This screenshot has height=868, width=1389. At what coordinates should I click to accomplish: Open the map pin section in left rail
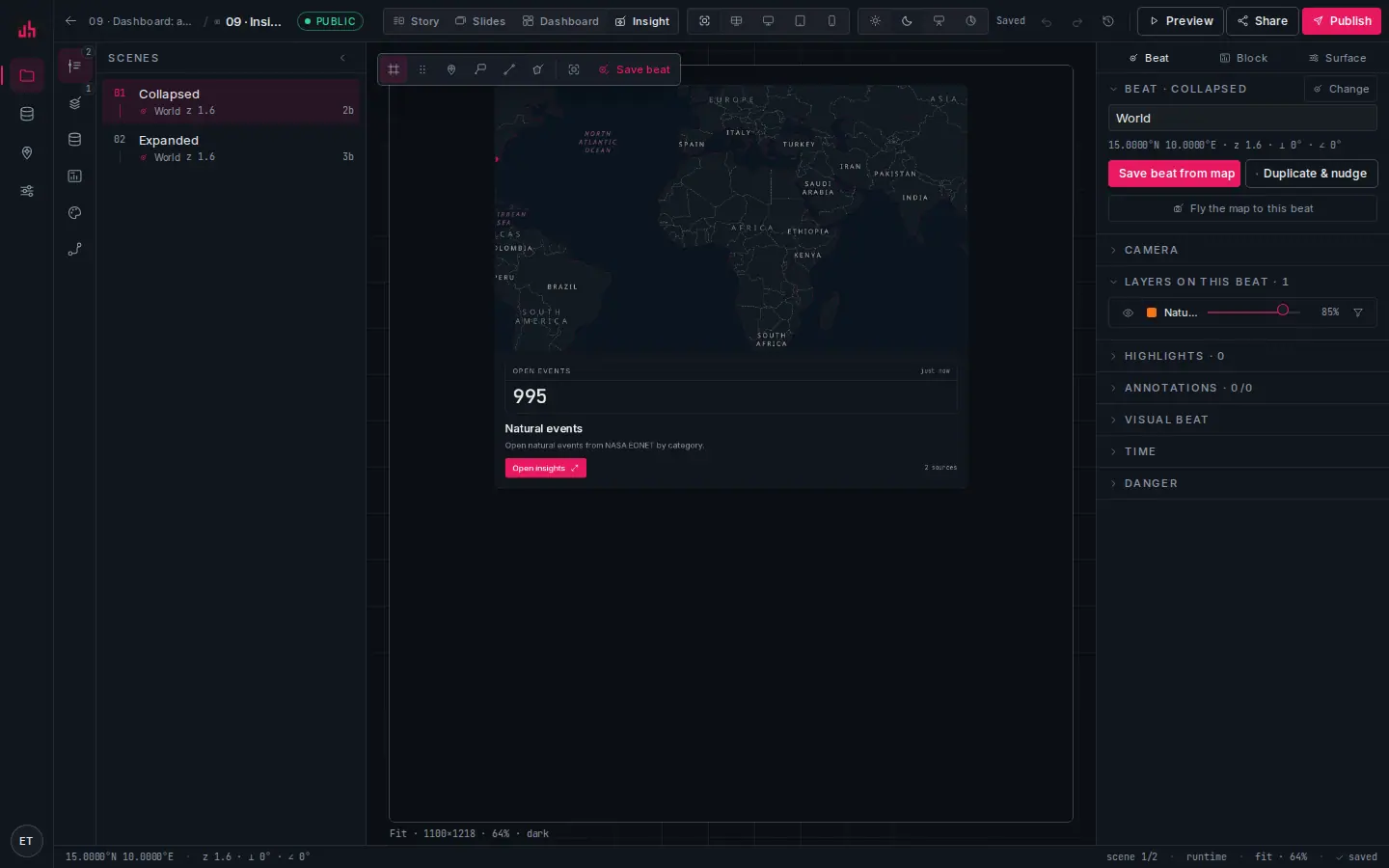coord(27,152)
